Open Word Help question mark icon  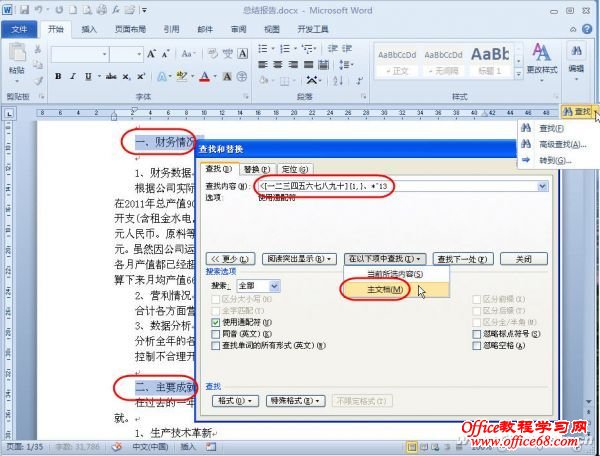[x=587, y=29]
